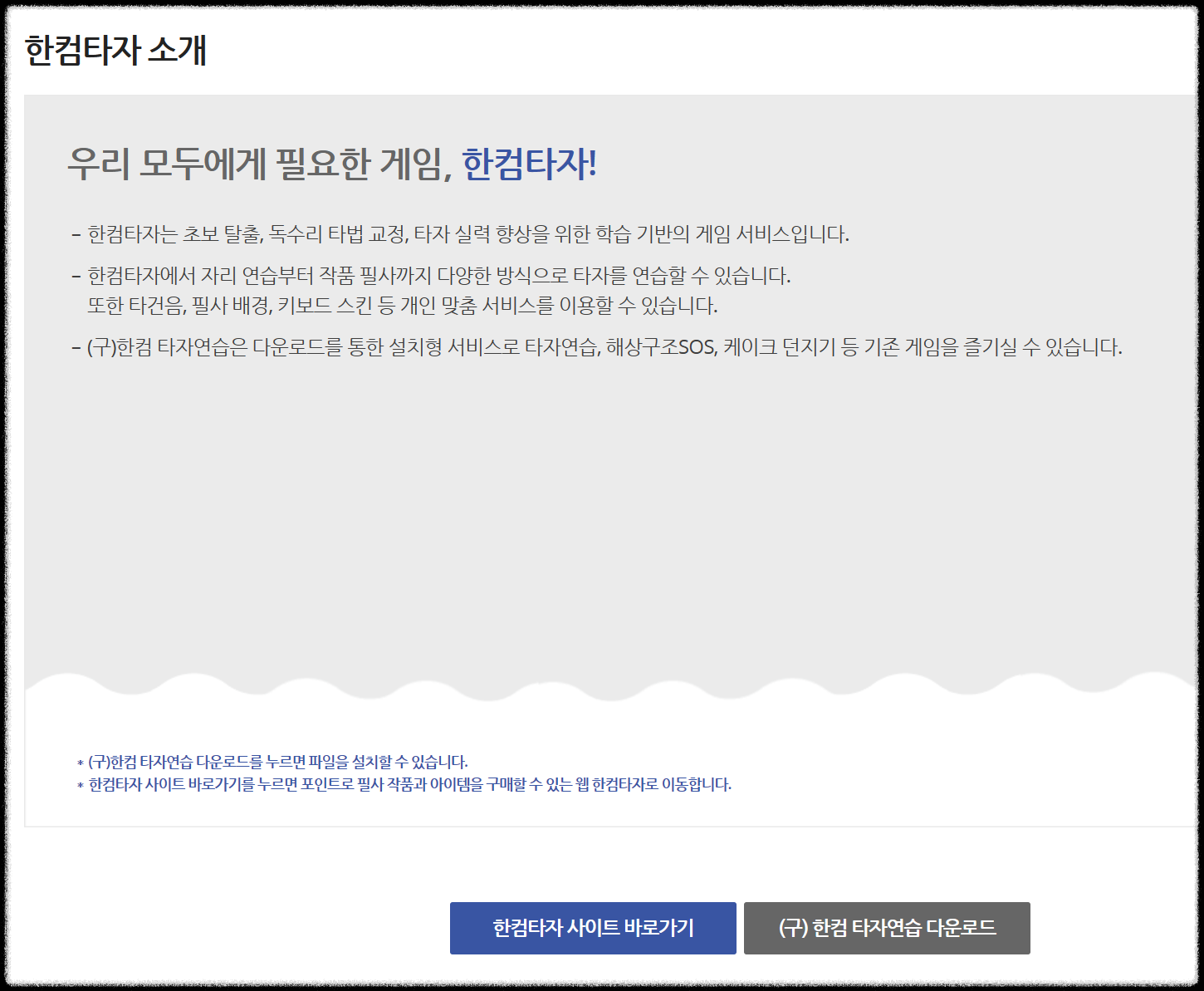Click the note about 웹 한컴타자로 이동
This screenshot has height=991, width=1204.
click(x=407, y=782)
